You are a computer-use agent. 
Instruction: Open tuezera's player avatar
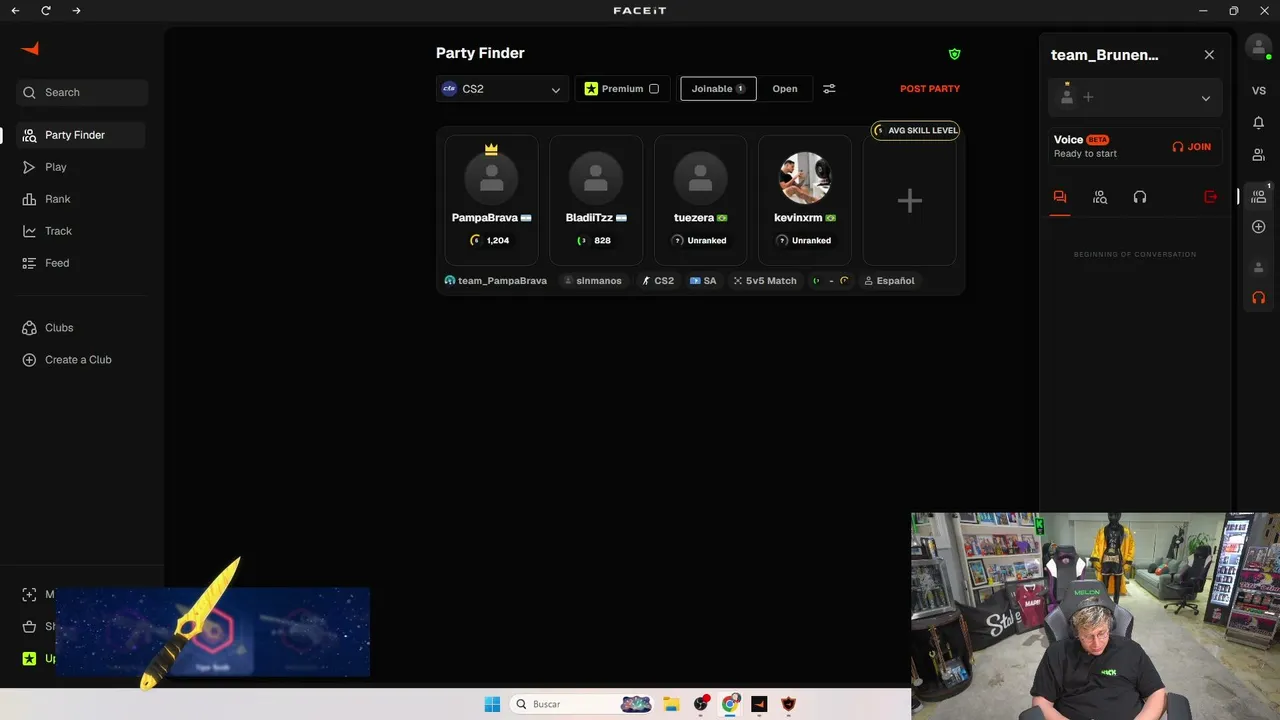tap(700, 178)
